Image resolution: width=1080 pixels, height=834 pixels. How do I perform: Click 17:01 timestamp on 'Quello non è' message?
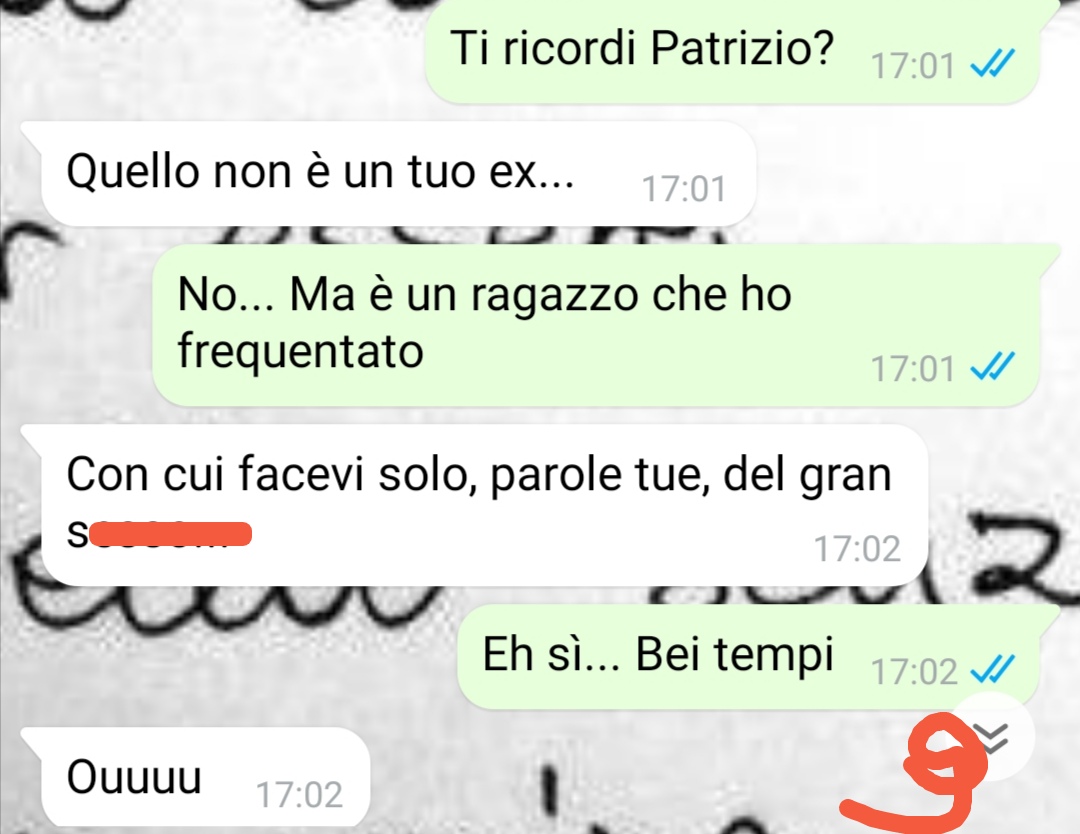(x=684, y=189)
